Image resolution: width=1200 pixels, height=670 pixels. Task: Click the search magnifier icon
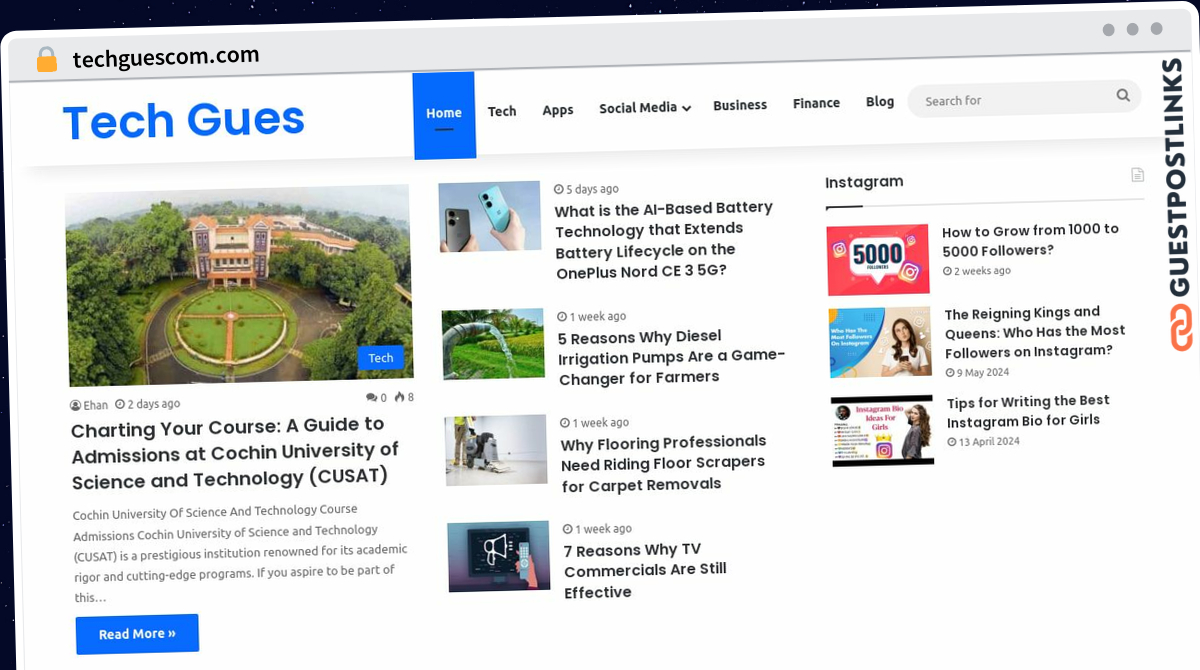point(1123,96)
